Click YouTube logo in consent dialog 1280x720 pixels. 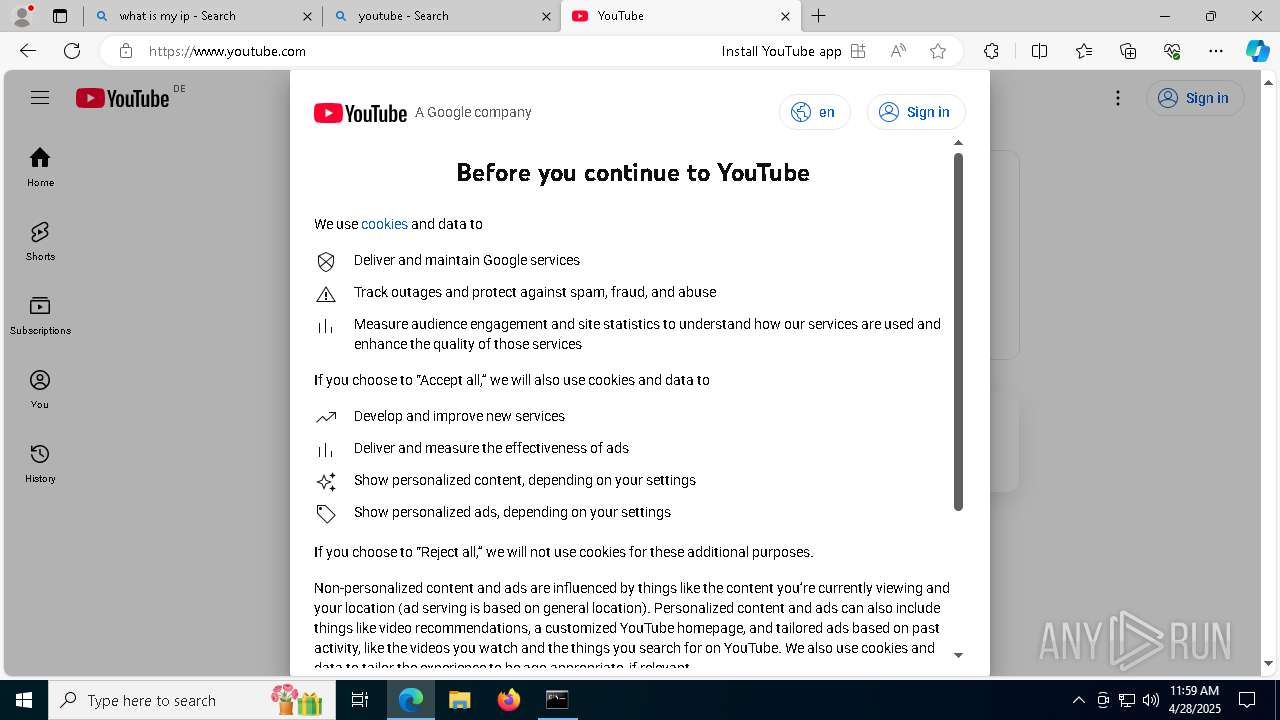(x=360, y=113)
